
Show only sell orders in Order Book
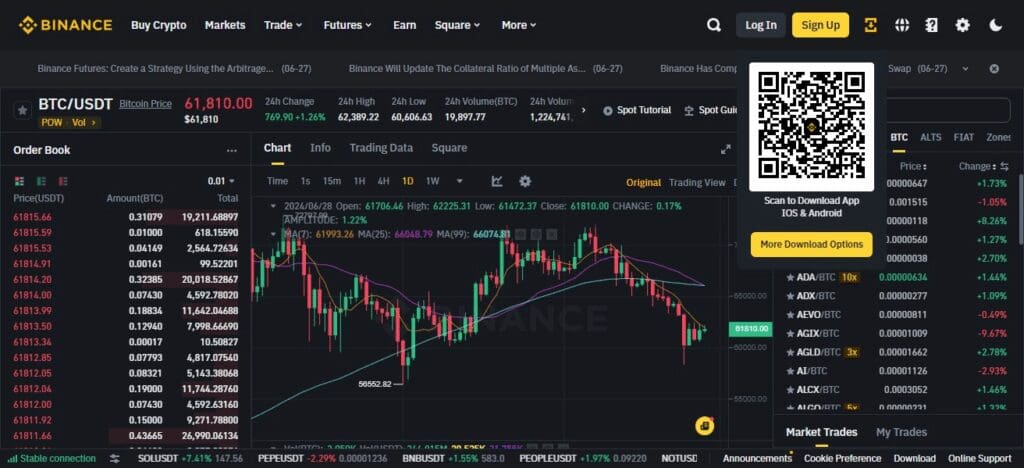[63, 181]
